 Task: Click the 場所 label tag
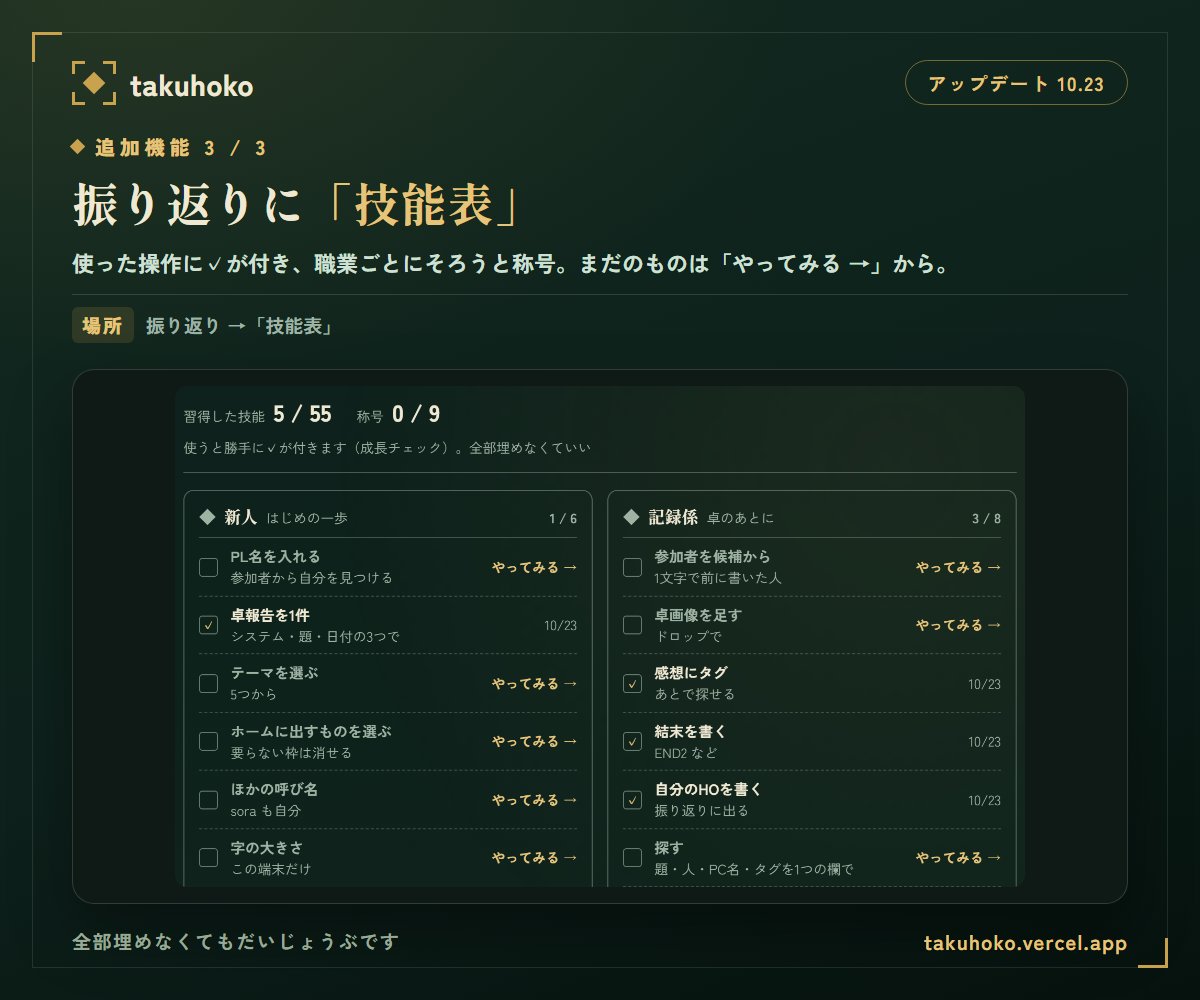(103, 326)
